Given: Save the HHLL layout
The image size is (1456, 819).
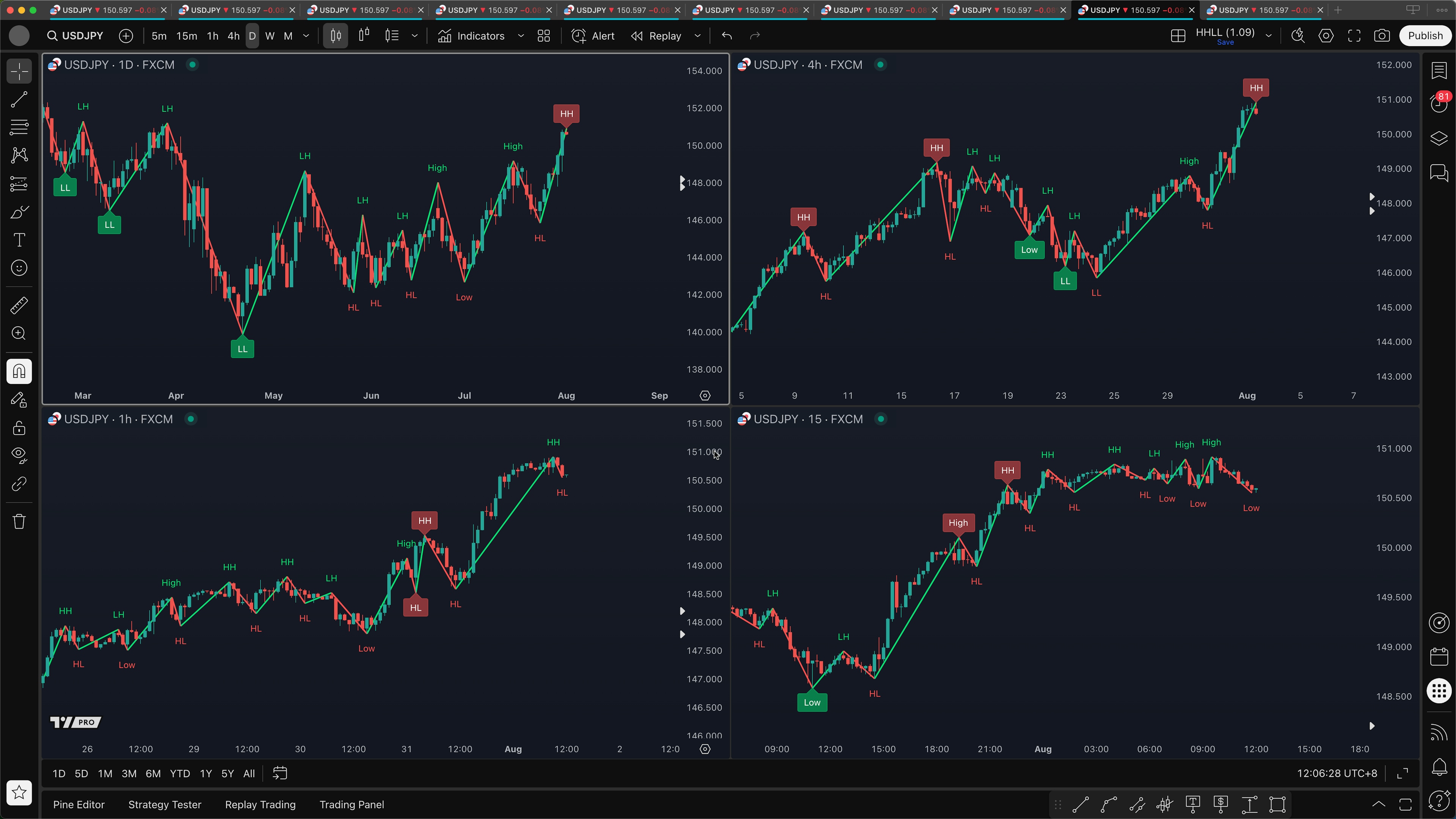Looking at the screenshot, I should pyautogui.click(x=1225, y=42).
